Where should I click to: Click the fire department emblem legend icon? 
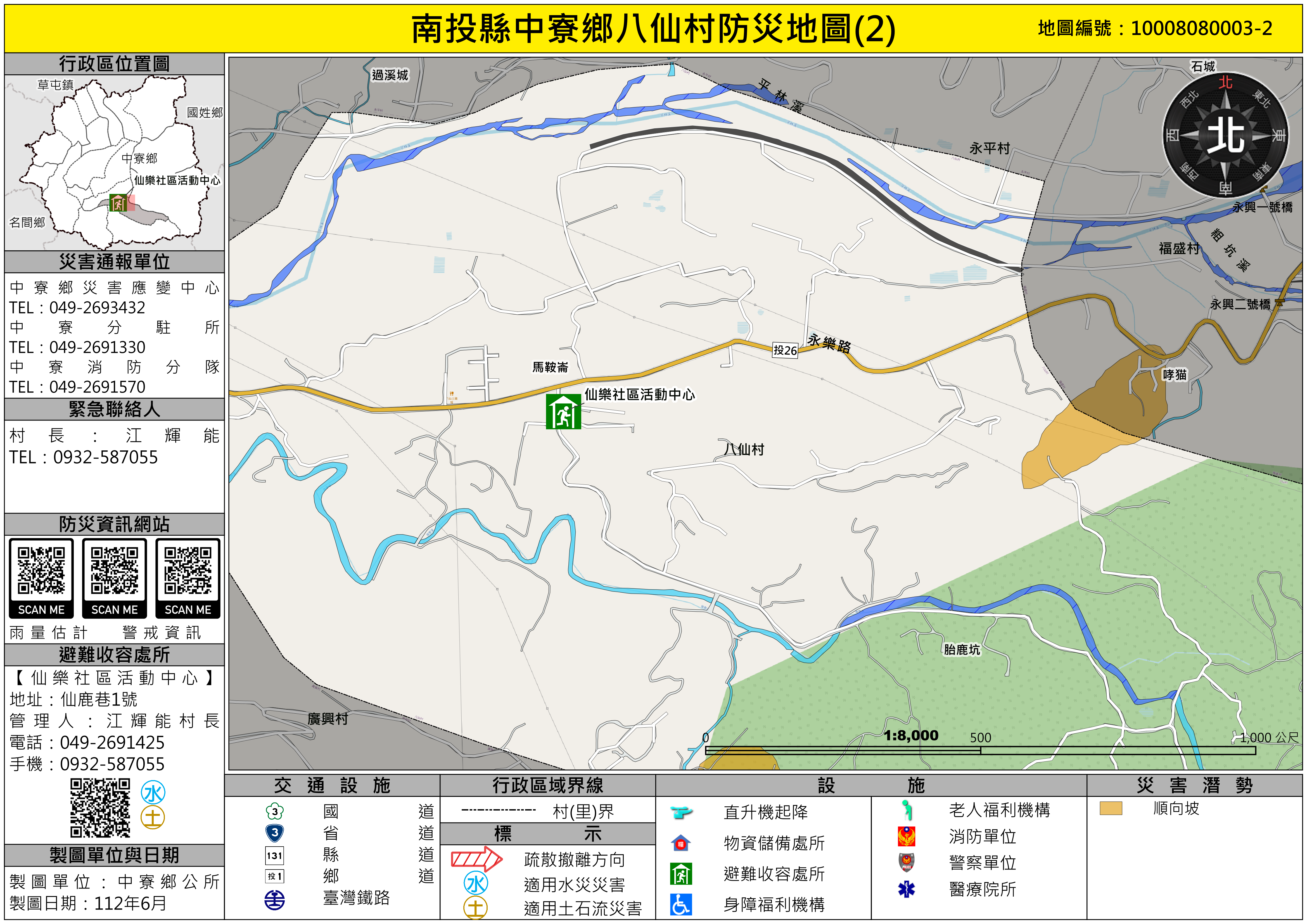click(x=906, y=836)
